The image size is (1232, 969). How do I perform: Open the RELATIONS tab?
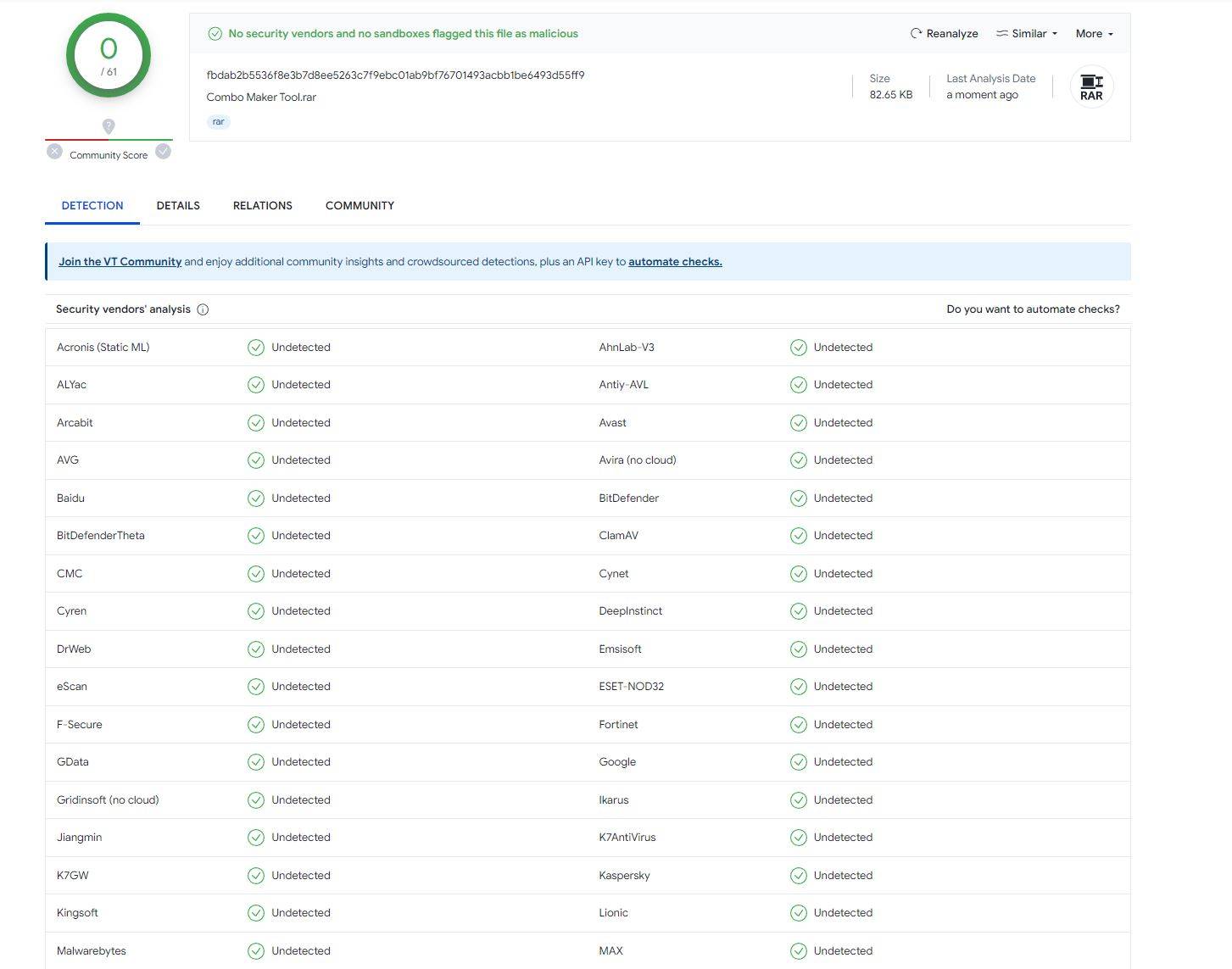(262, 206)
